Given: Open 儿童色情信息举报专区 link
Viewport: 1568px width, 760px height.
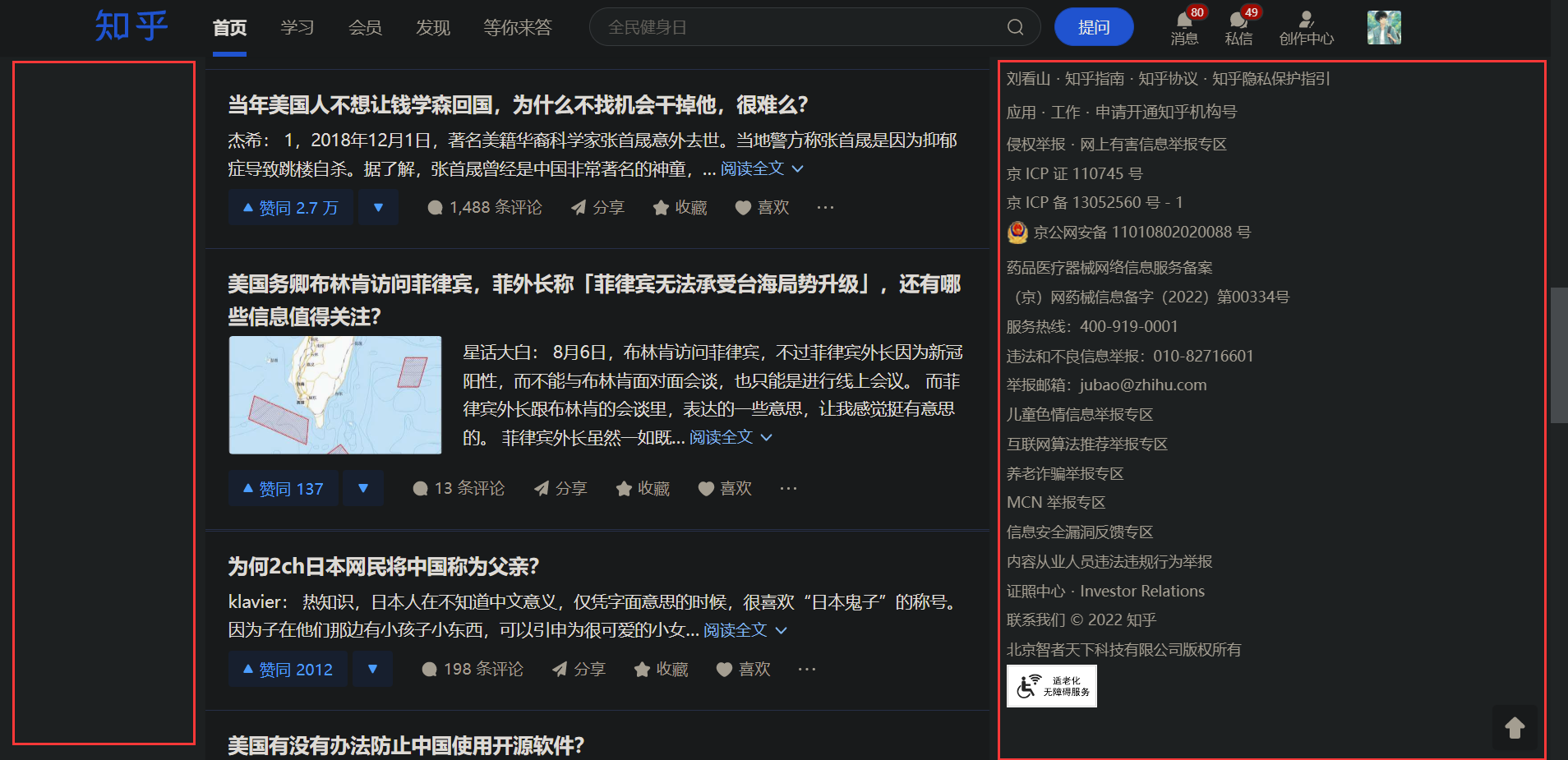Looking at the screenshot, I should tap(1080, 415).
